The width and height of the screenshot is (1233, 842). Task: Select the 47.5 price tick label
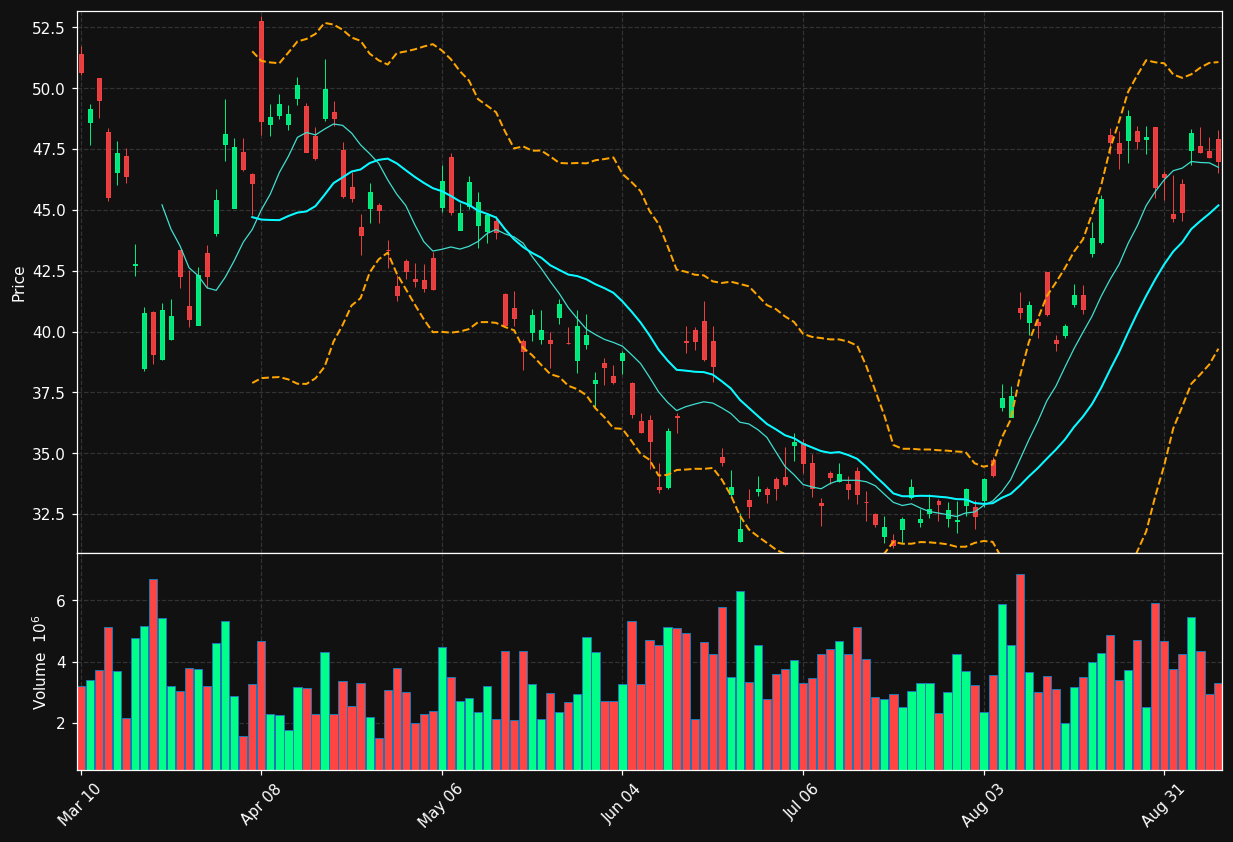point(49,150)
